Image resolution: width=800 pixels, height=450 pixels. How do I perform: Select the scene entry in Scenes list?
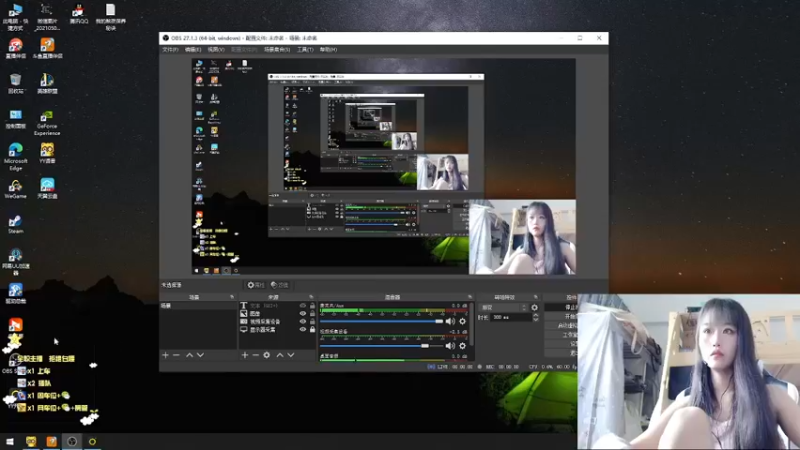pos(198,306)
